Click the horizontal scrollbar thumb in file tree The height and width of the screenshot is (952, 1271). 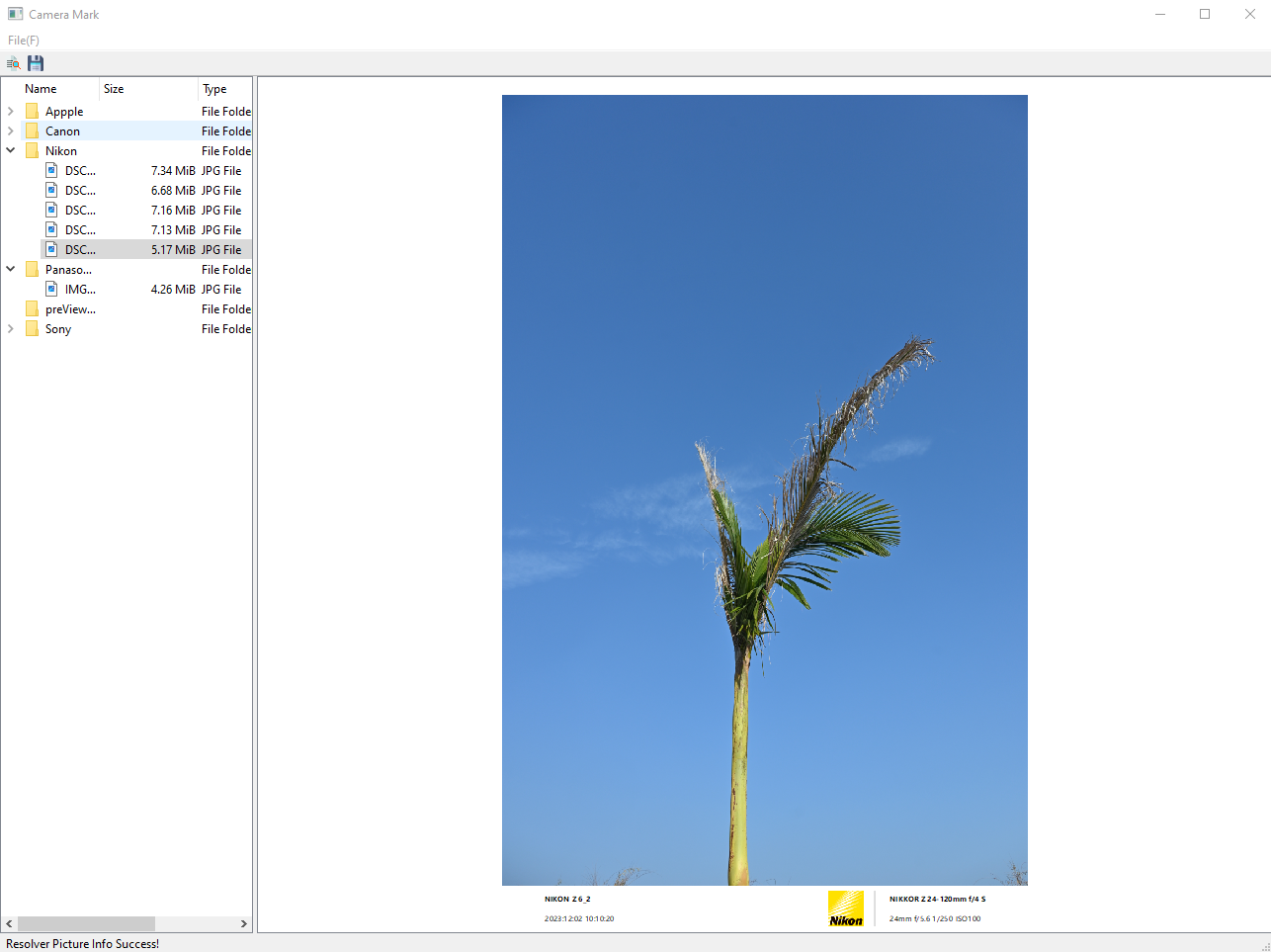tap(86, 923)
